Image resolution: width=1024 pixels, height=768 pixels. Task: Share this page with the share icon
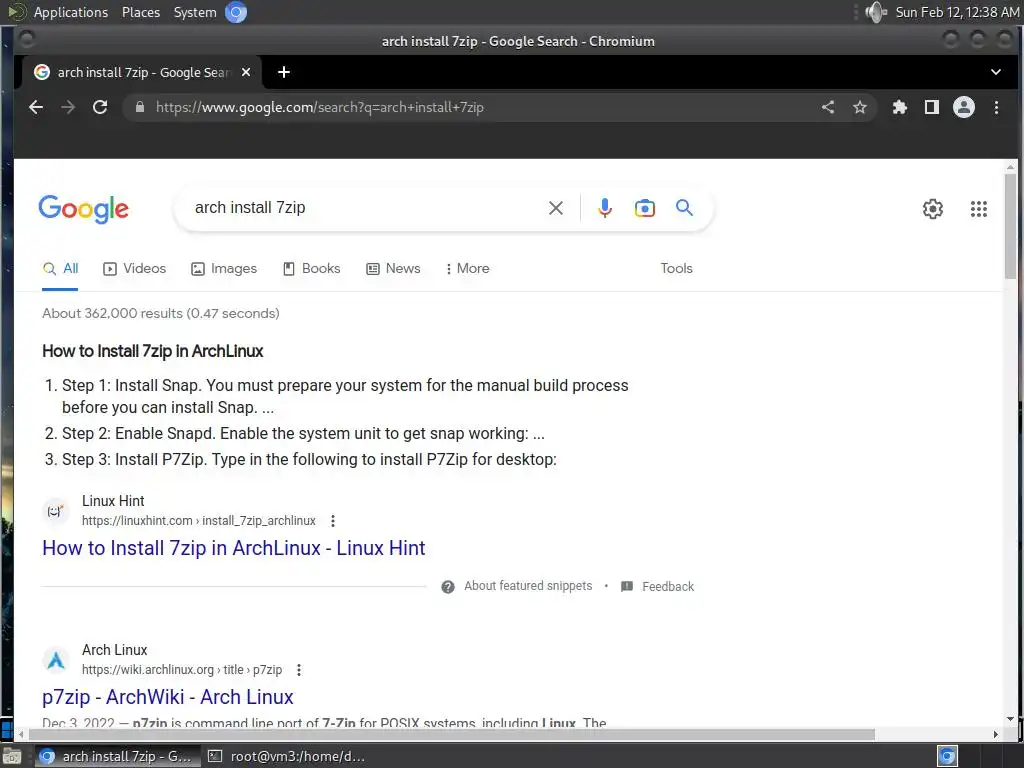coord(828,107)
